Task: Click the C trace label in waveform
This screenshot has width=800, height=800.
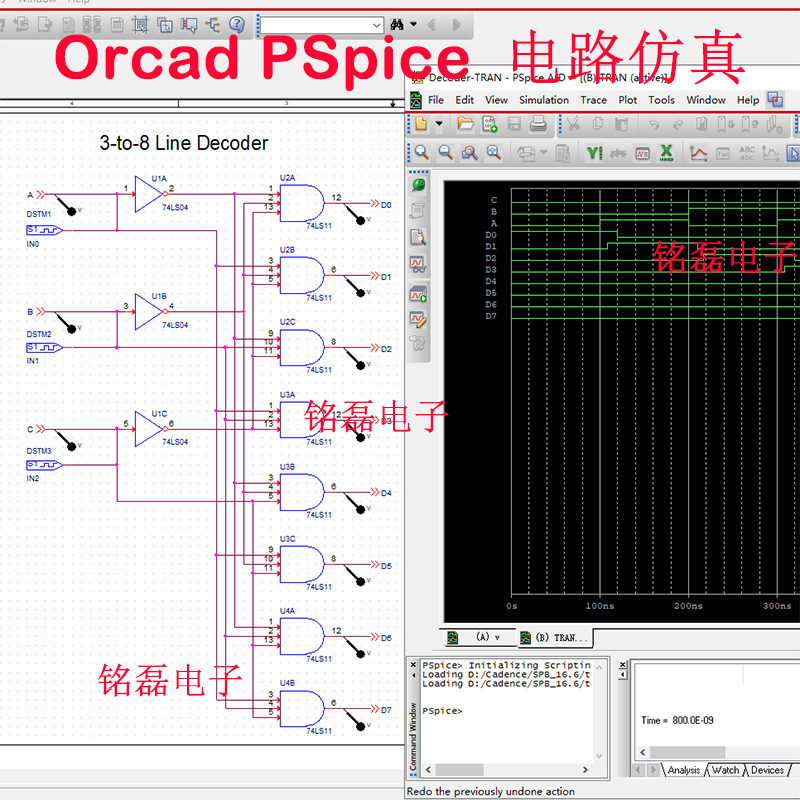Action: (493, 200)
